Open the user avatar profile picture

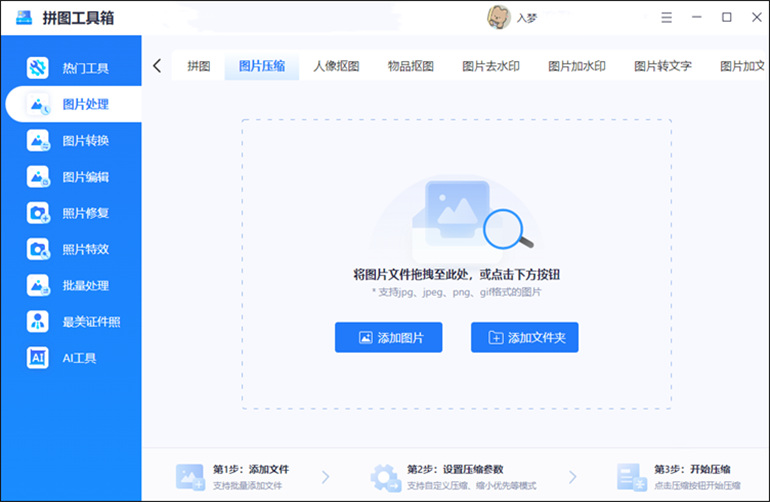coord(498,17)
